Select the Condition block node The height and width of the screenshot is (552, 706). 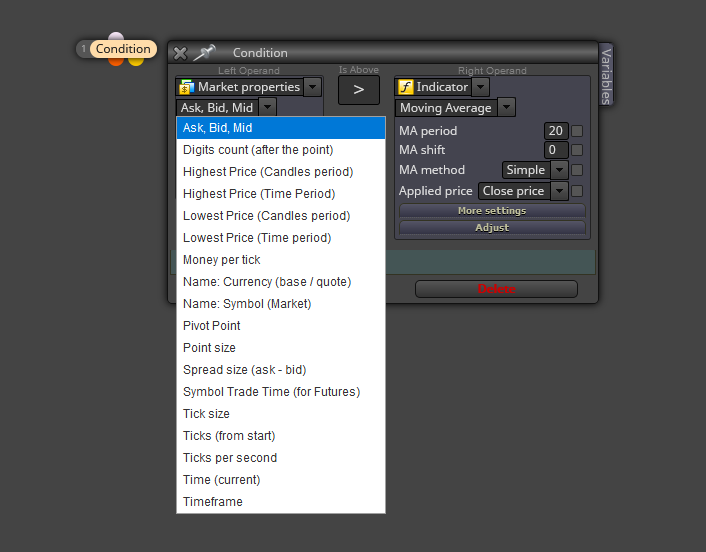[123, 49]
